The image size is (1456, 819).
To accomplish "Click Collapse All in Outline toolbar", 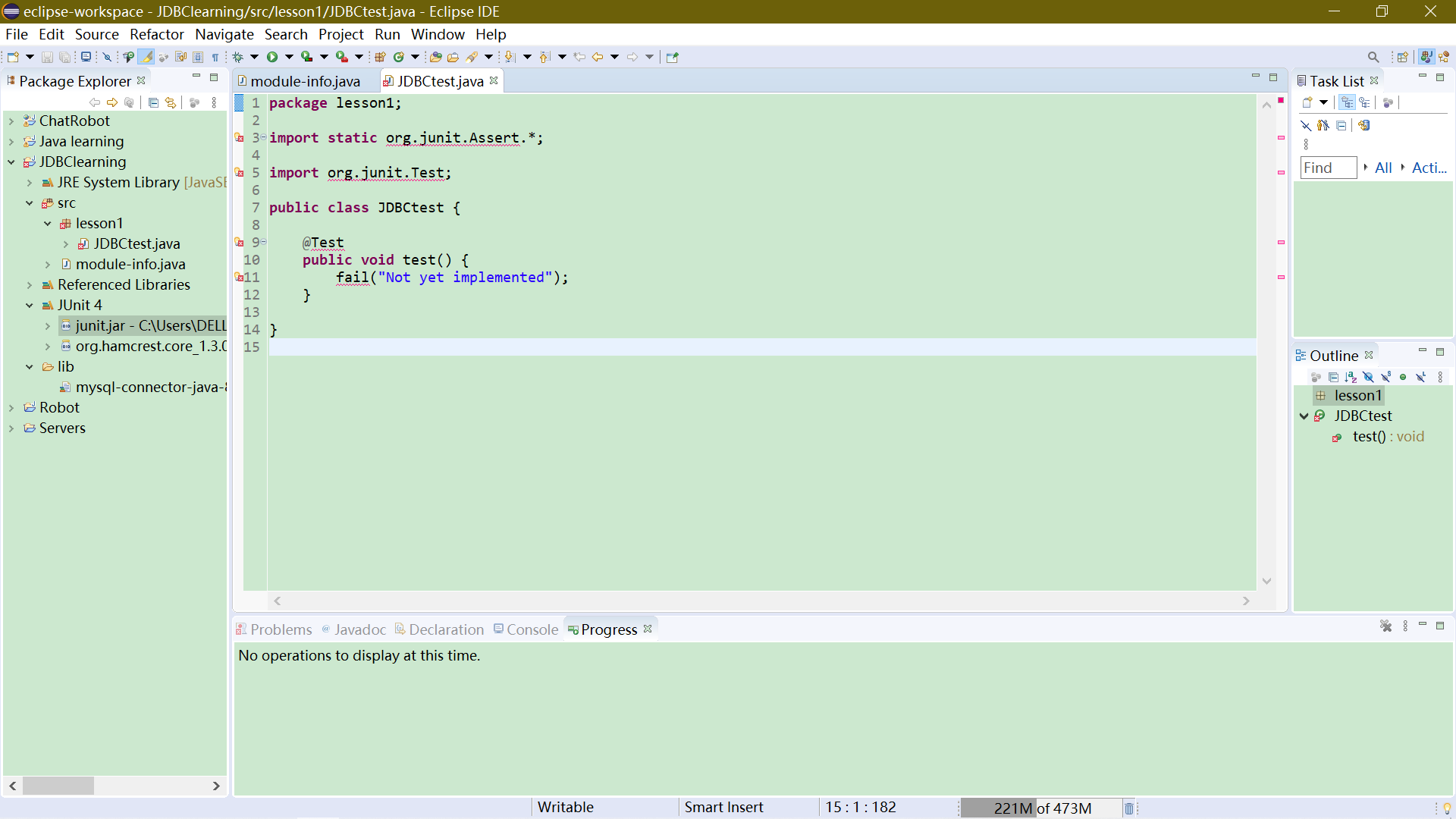I will [1333, 377].
